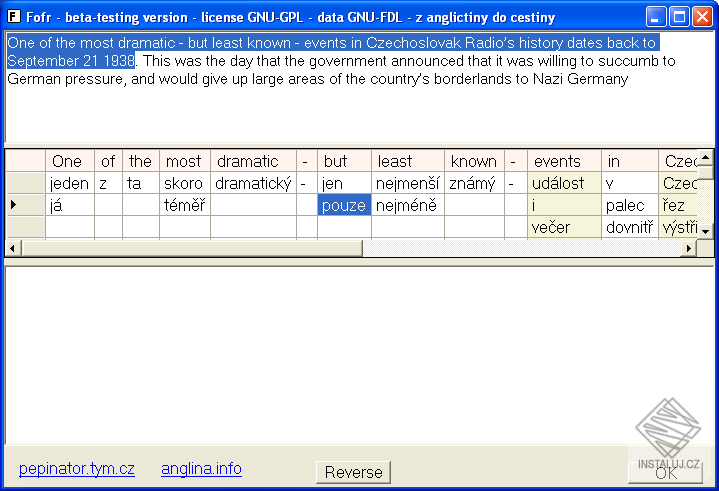
Task: Click the 'of' column header
Action: pos(108,161)
